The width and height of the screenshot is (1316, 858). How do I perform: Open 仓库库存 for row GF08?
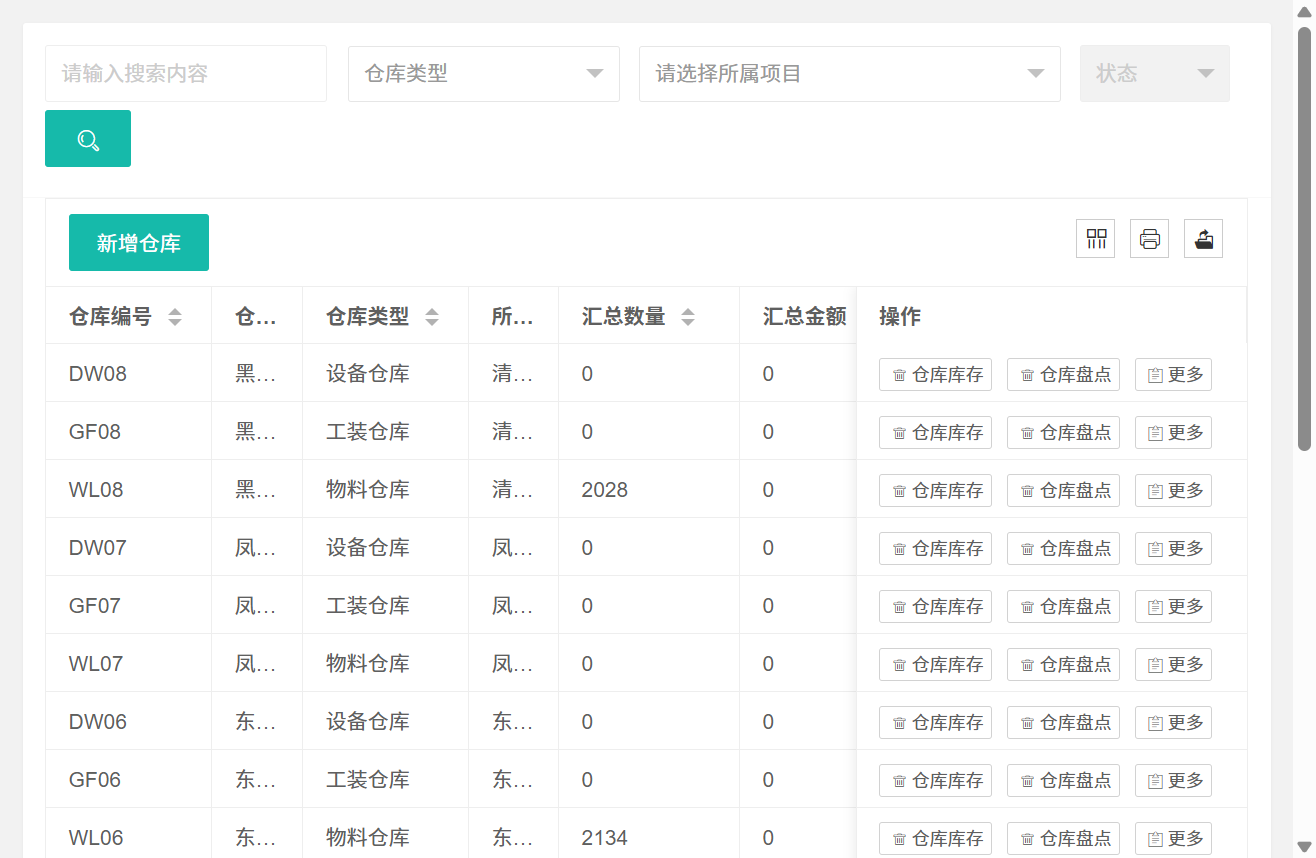(x=936, y=433)
